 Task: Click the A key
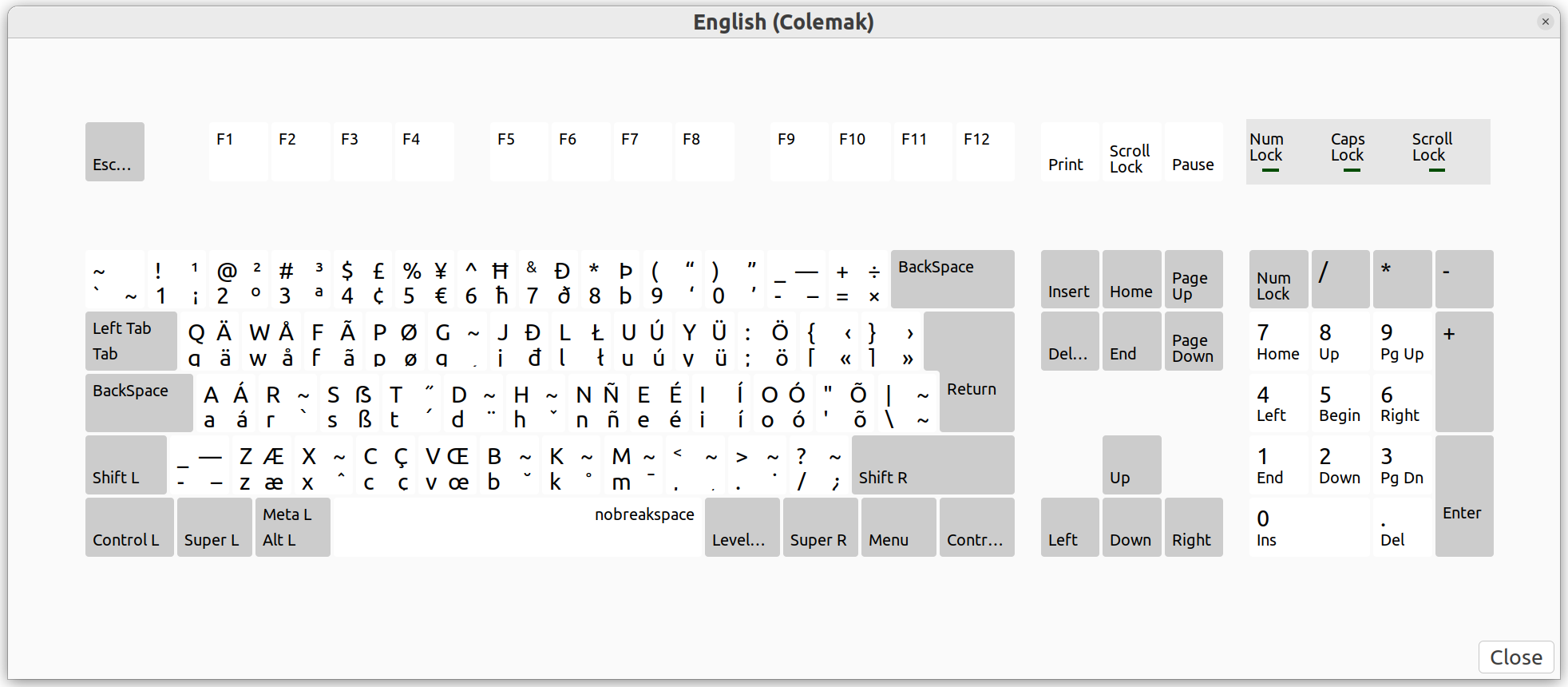tap(225, 403)
